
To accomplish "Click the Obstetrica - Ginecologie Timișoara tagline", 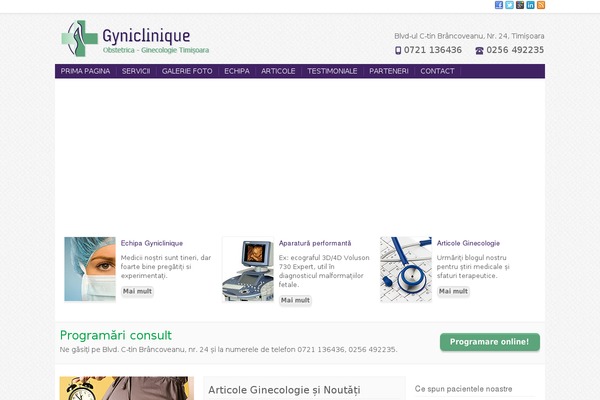I will [x=156, y=50].
